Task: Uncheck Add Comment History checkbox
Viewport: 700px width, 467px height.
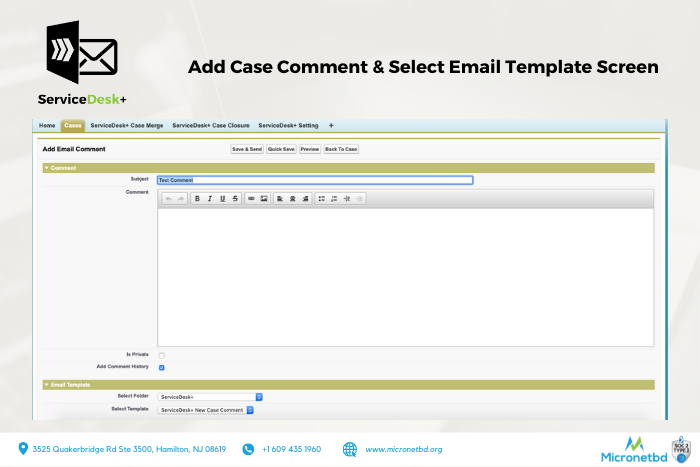Action: (x=162, y=367)
